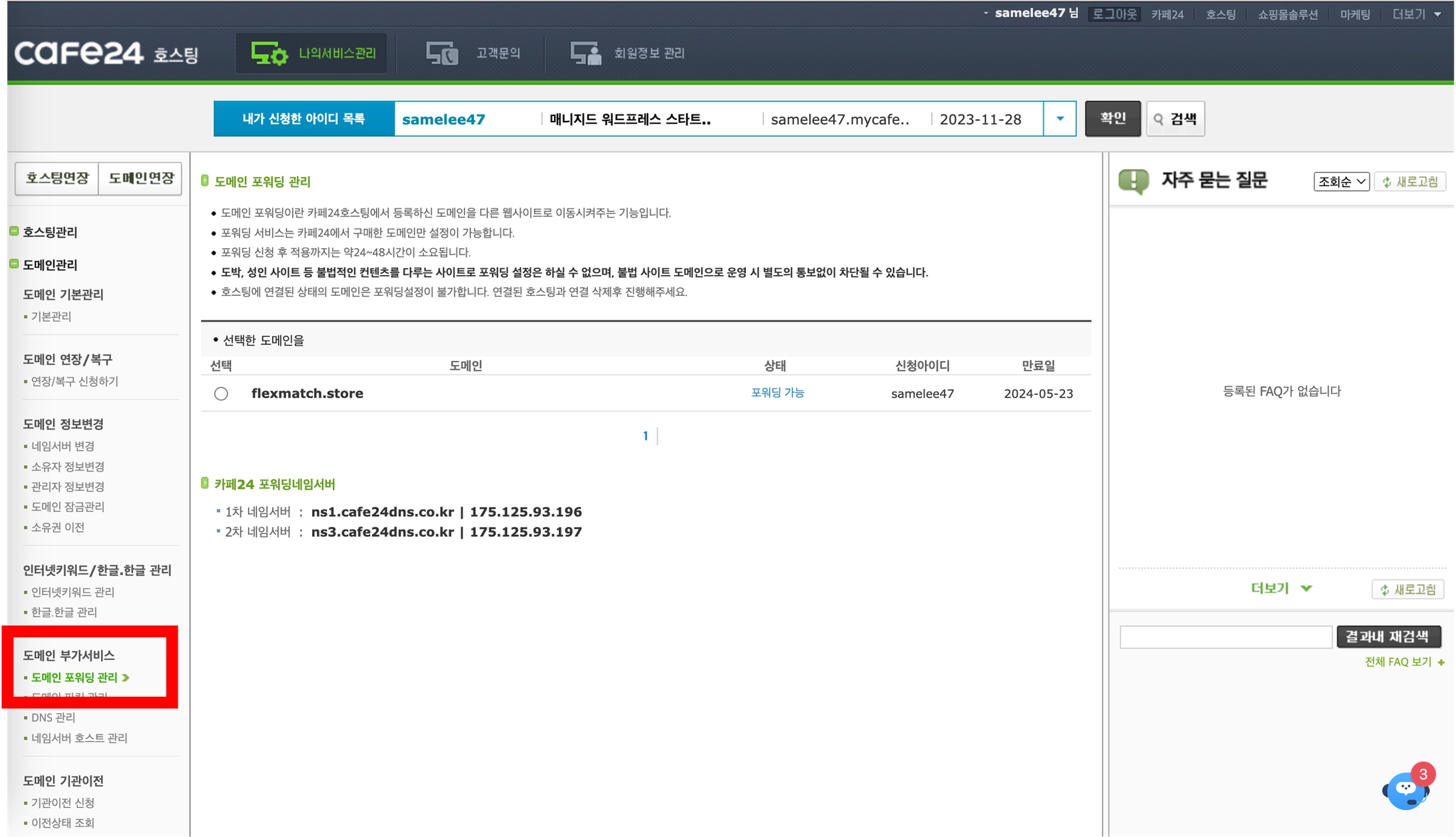Image resolution: width=1456 pixels, height=837 pixels.
Task: Open the ID list dropdown arrow
Action: (x=1059, y=119)
